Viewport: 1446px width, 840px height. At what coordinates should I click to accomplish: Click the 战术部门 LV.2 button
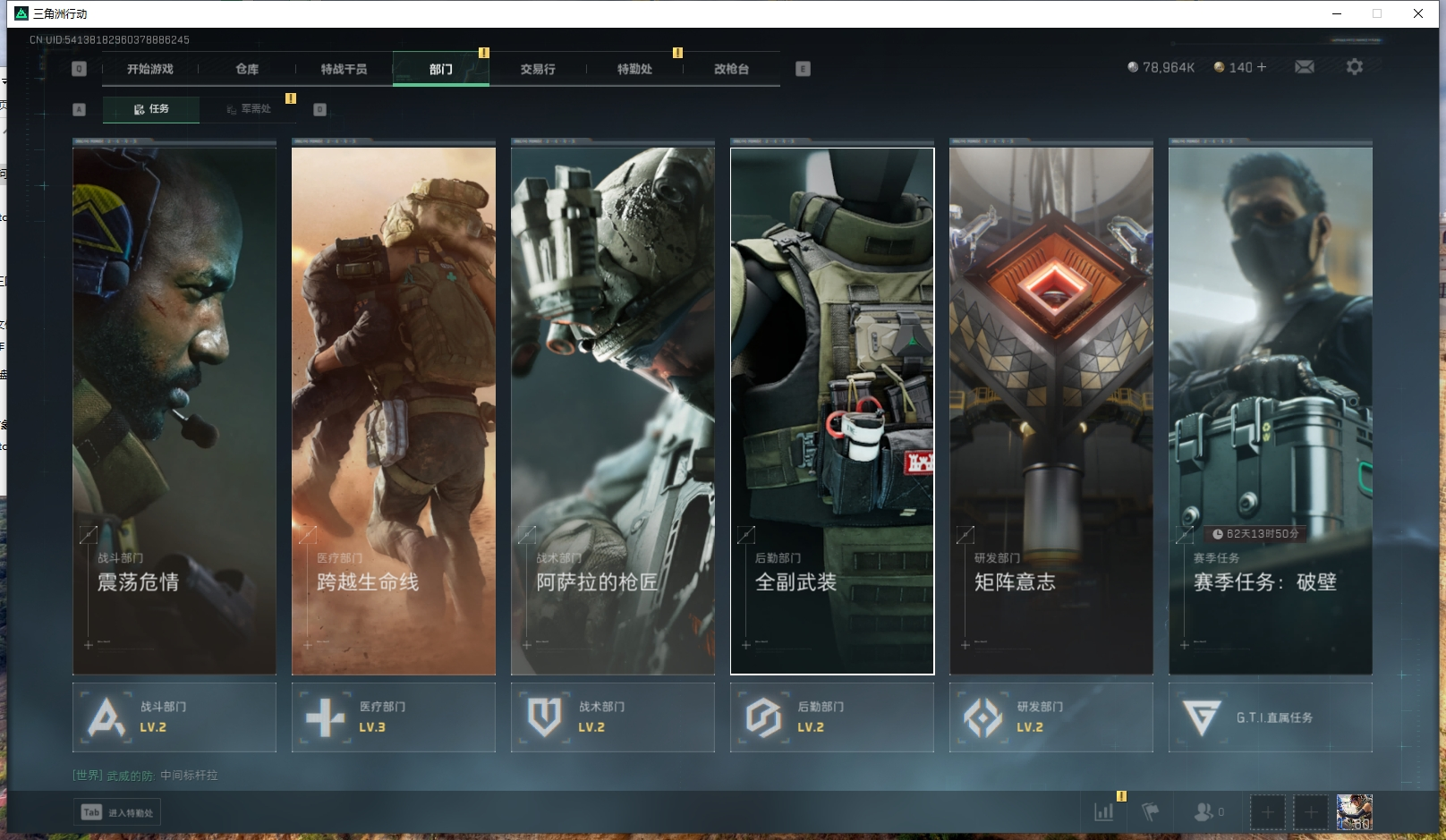coord(613,717)
